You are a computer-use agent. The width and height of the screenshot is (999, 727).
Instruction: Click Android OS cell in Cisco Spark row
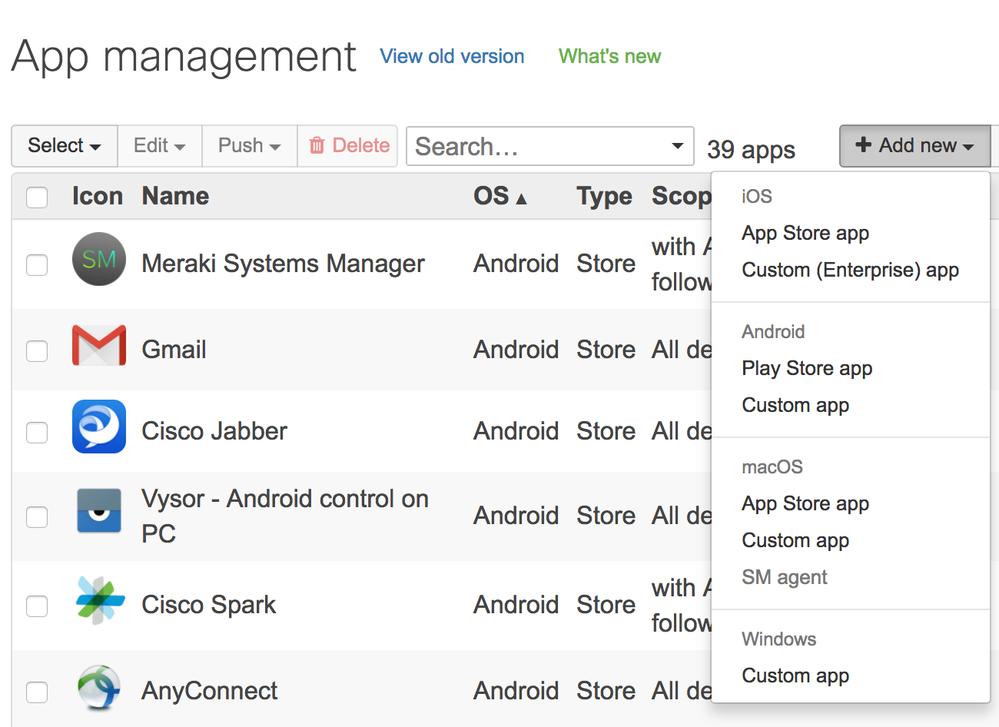pos(516,605)
